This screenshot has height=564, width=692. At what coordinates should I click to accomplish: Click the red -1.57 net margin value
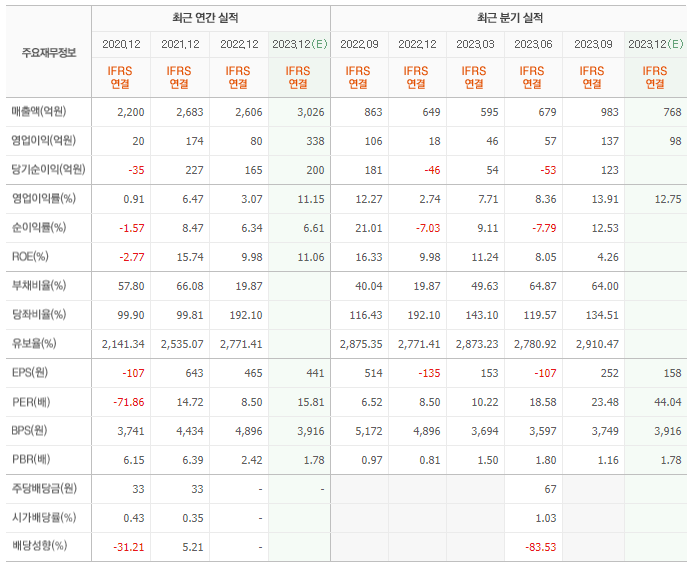(x=132, y=228)
